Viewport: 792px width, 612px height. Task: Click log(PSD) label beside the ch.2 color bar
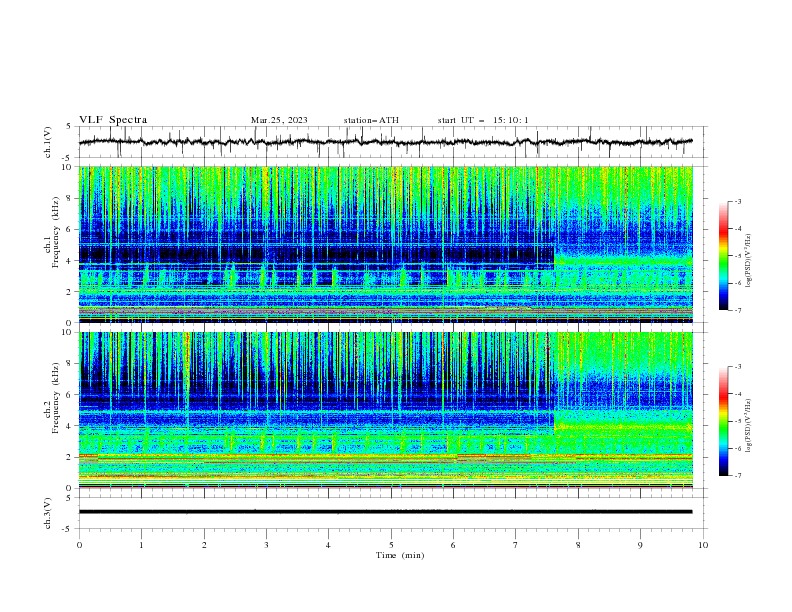748,426
